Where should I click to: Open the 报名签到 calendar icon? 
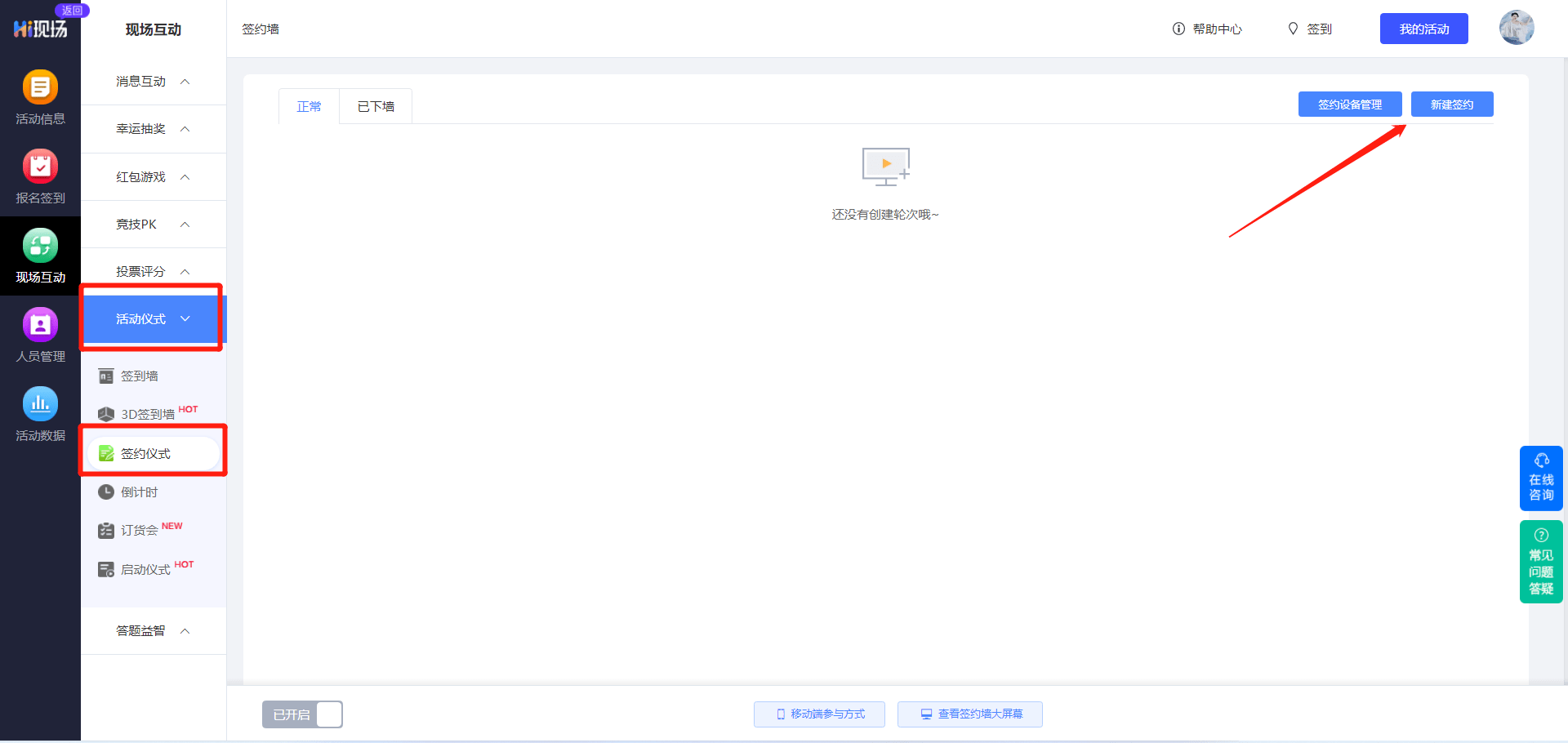(x=40, y=167)
